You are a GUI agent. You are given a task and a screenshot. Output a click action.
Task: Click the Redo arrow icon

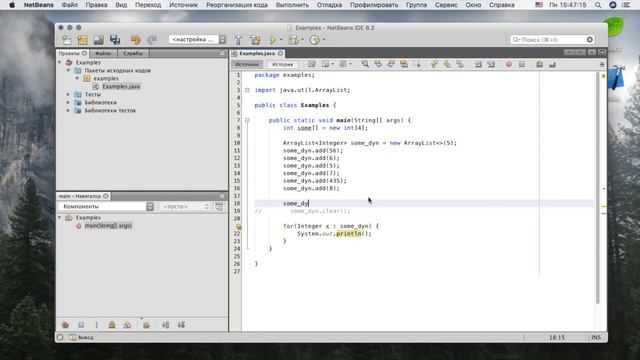pyautogui.click(x=152, y=40)
